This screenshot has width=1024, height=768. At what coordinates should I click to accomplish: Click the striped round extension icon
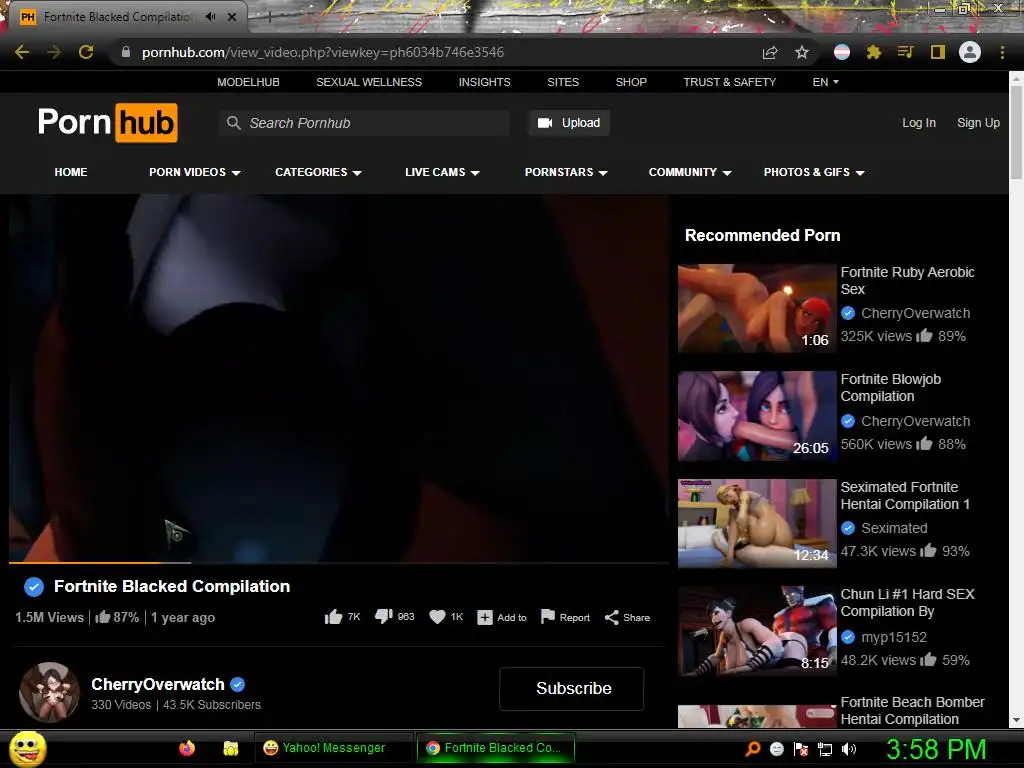[842, 52]
